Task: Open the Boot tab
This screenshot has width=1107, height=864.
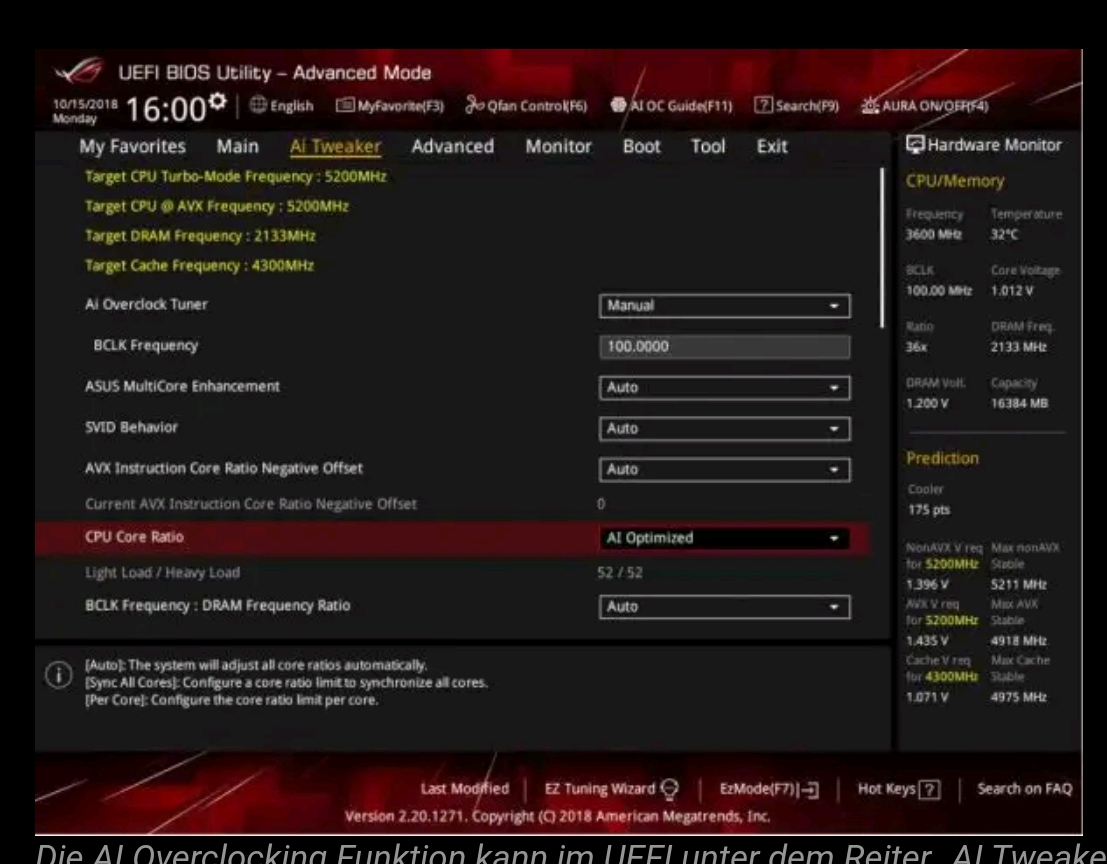Action: [641, 146]
